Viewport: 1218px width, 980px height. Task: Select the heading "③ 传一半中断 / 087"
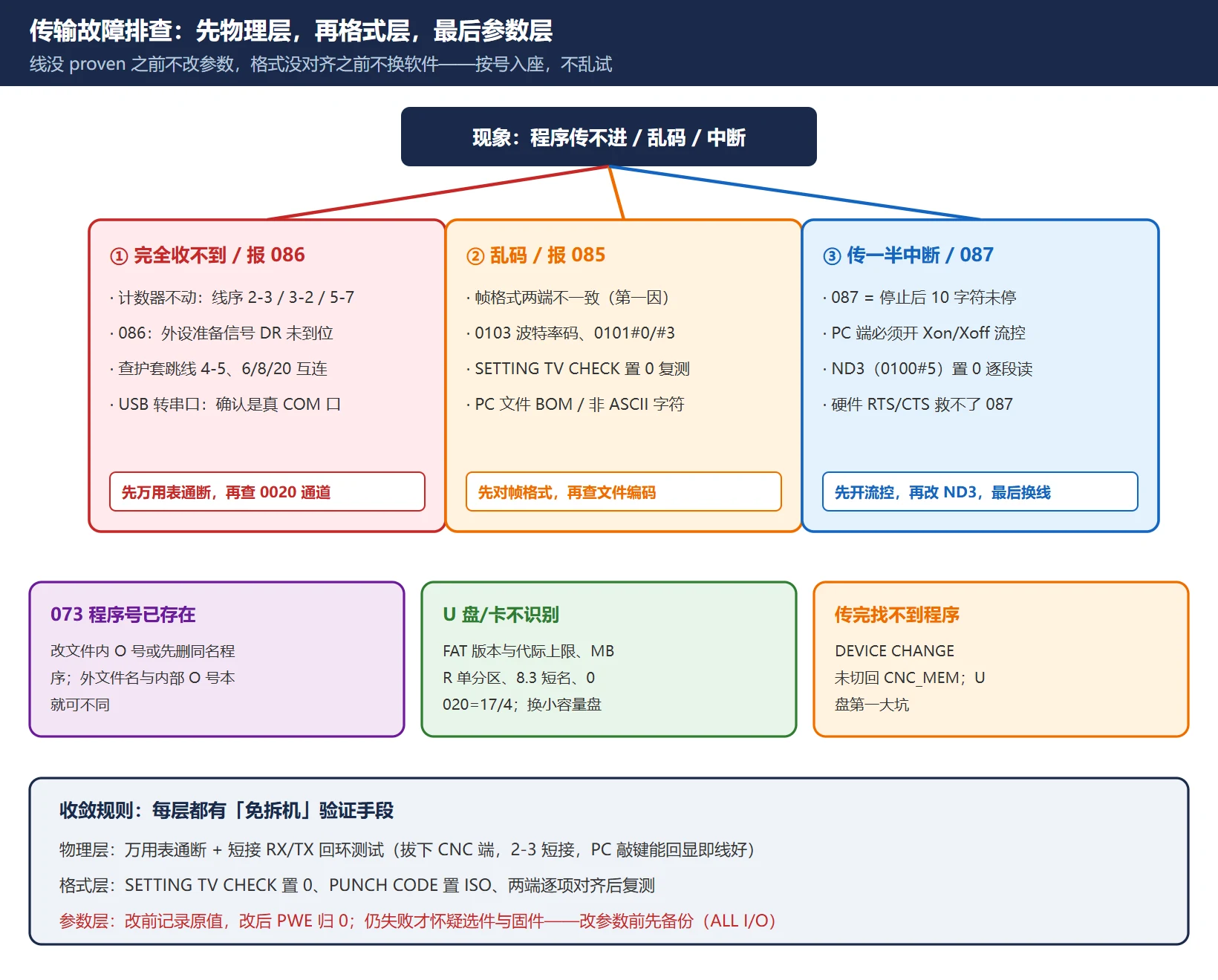[908, 255]
